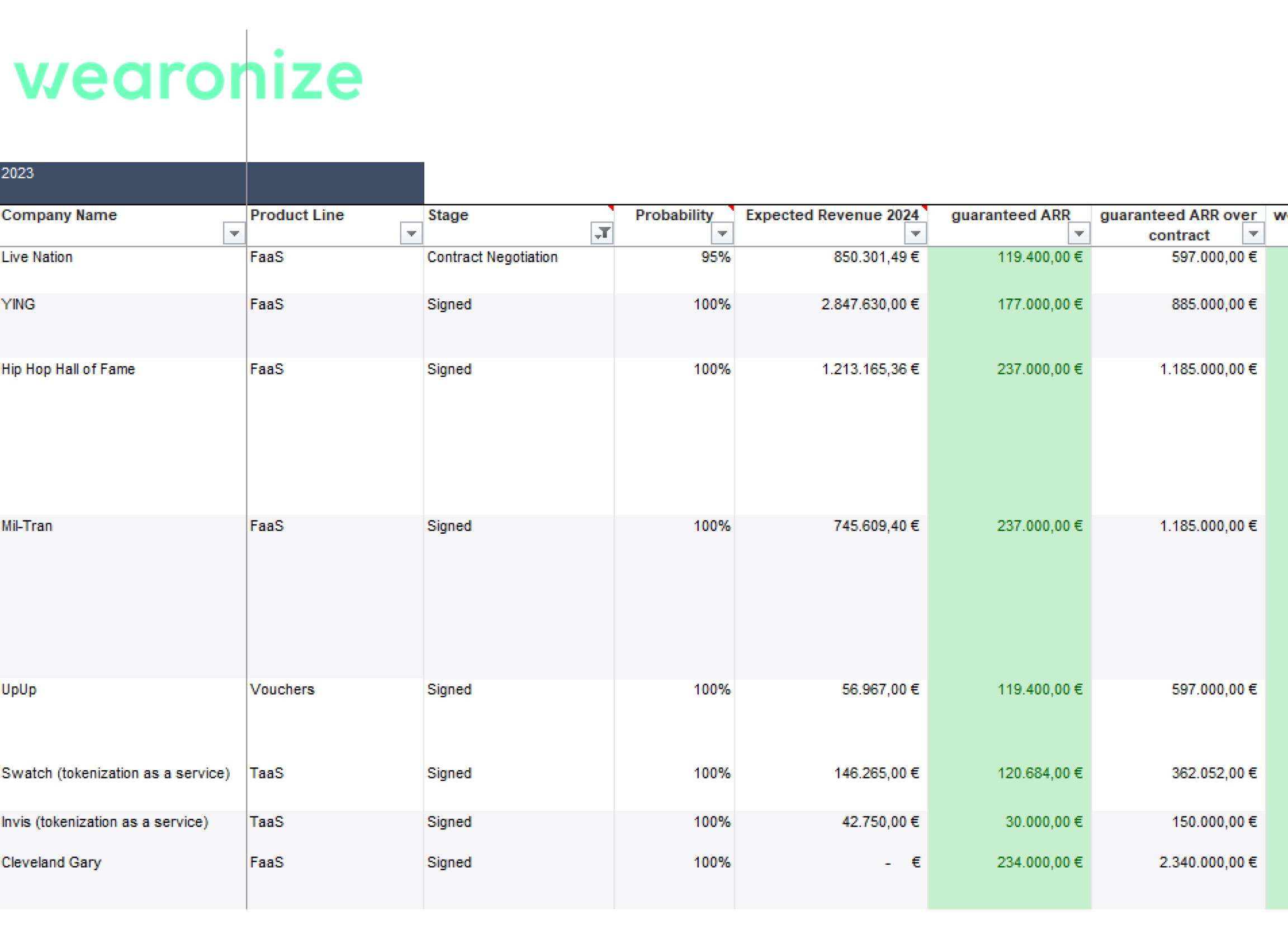Select the Contract Negotiation stage cell
Image resolution: width=1288 pixels, height=939 pixels.
pos(518,270)
